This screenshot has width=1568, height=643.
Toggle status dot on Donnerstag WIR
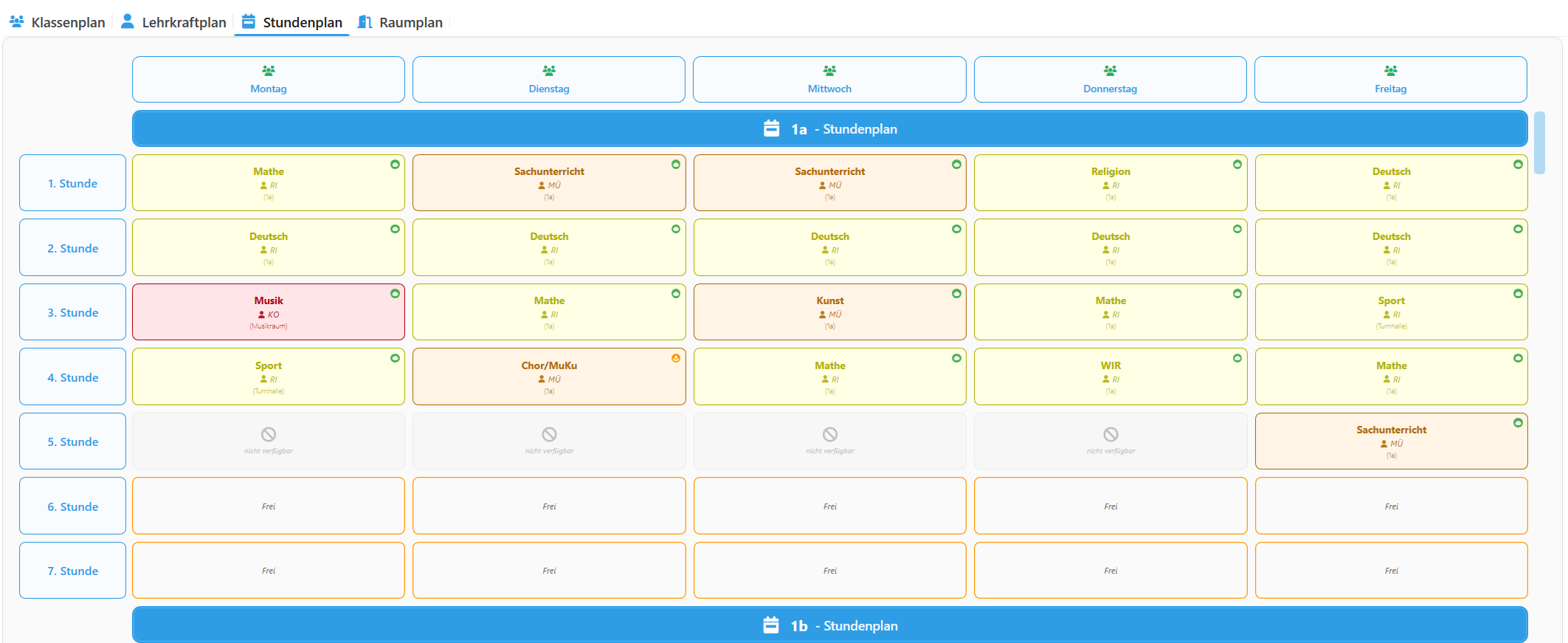(1237, 358)
